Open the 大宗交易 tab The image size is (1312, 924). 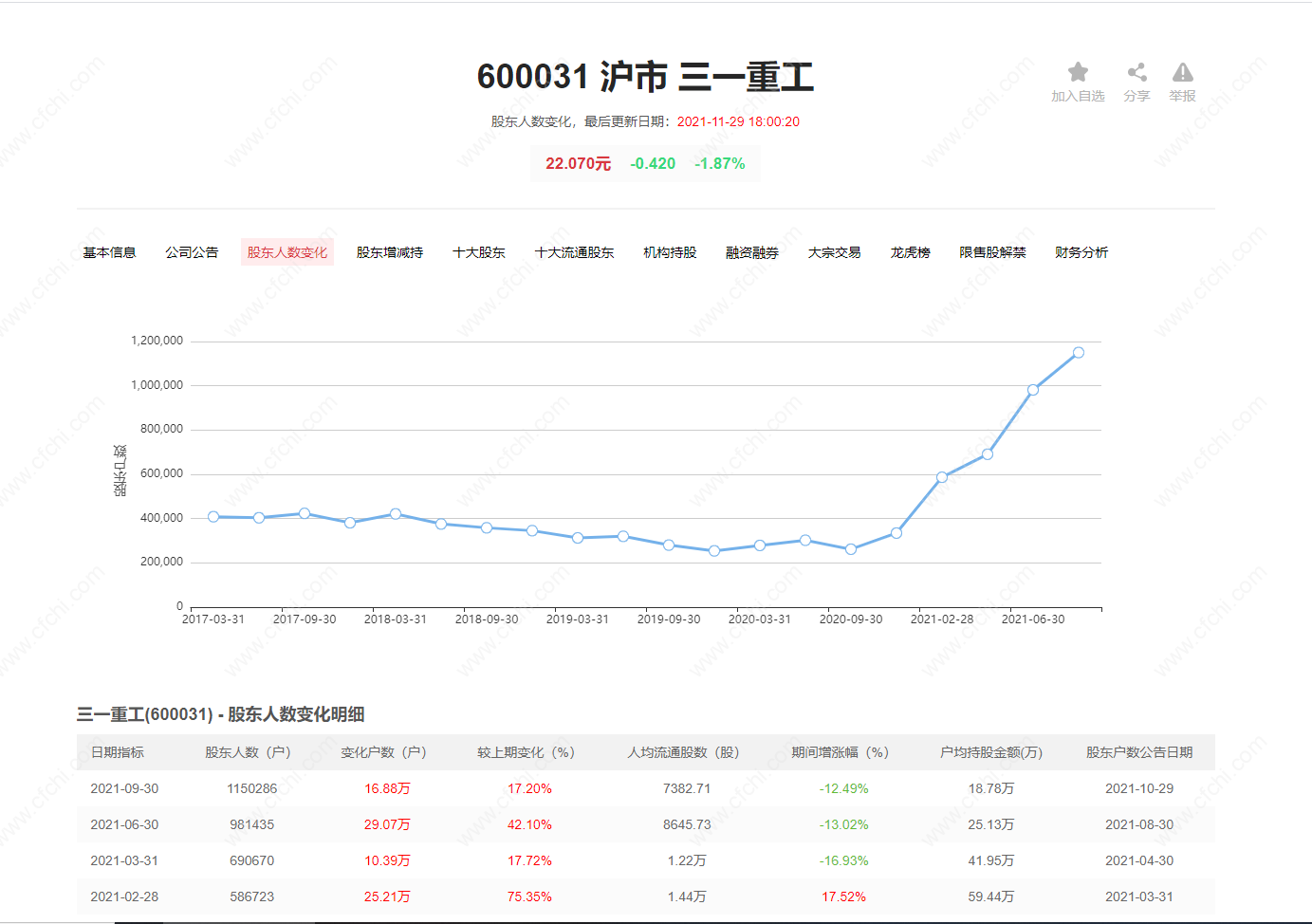pos(835,252)
